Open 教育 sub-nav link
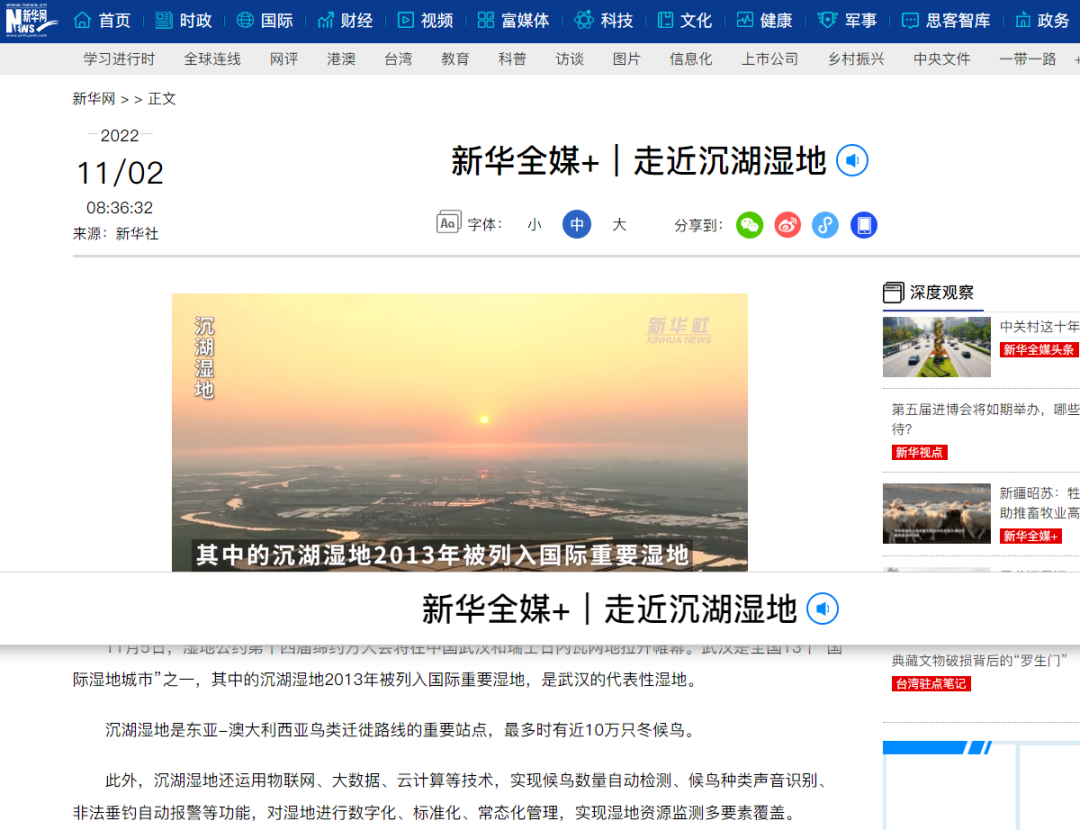 pos(455,59)
